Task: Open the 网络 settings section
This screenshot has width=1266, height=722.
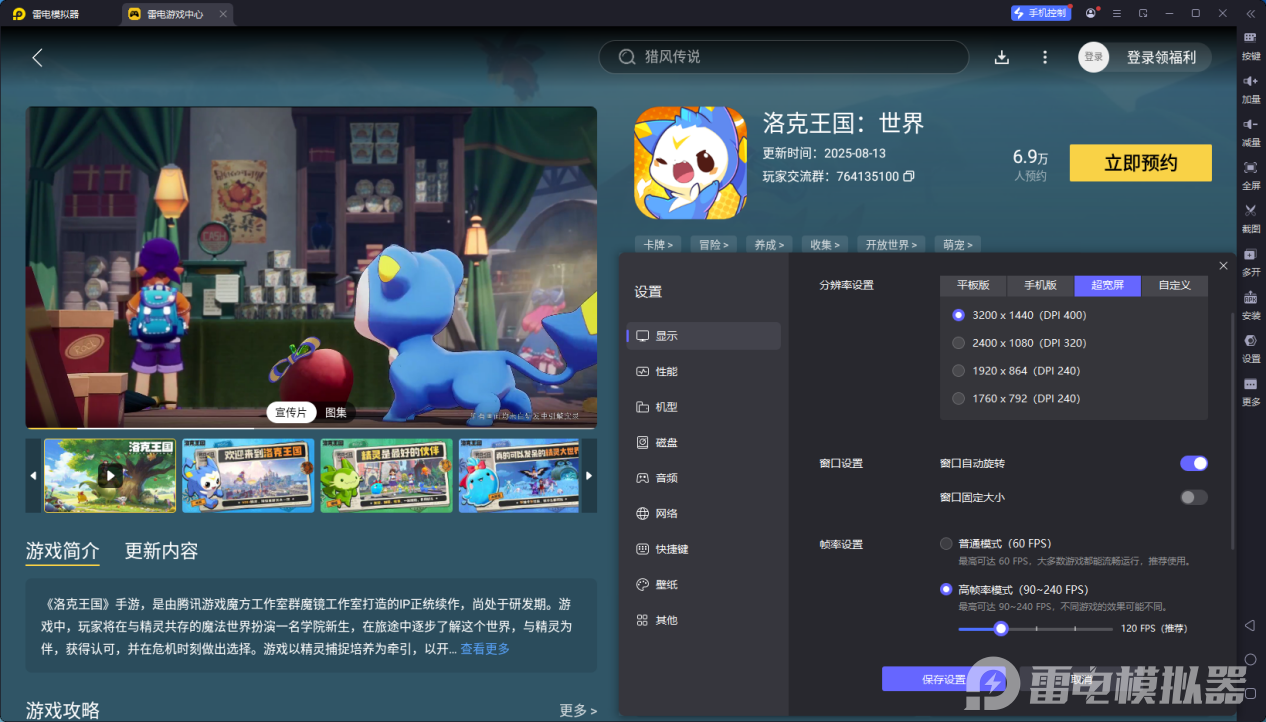Action: click(x=704, y=514)
